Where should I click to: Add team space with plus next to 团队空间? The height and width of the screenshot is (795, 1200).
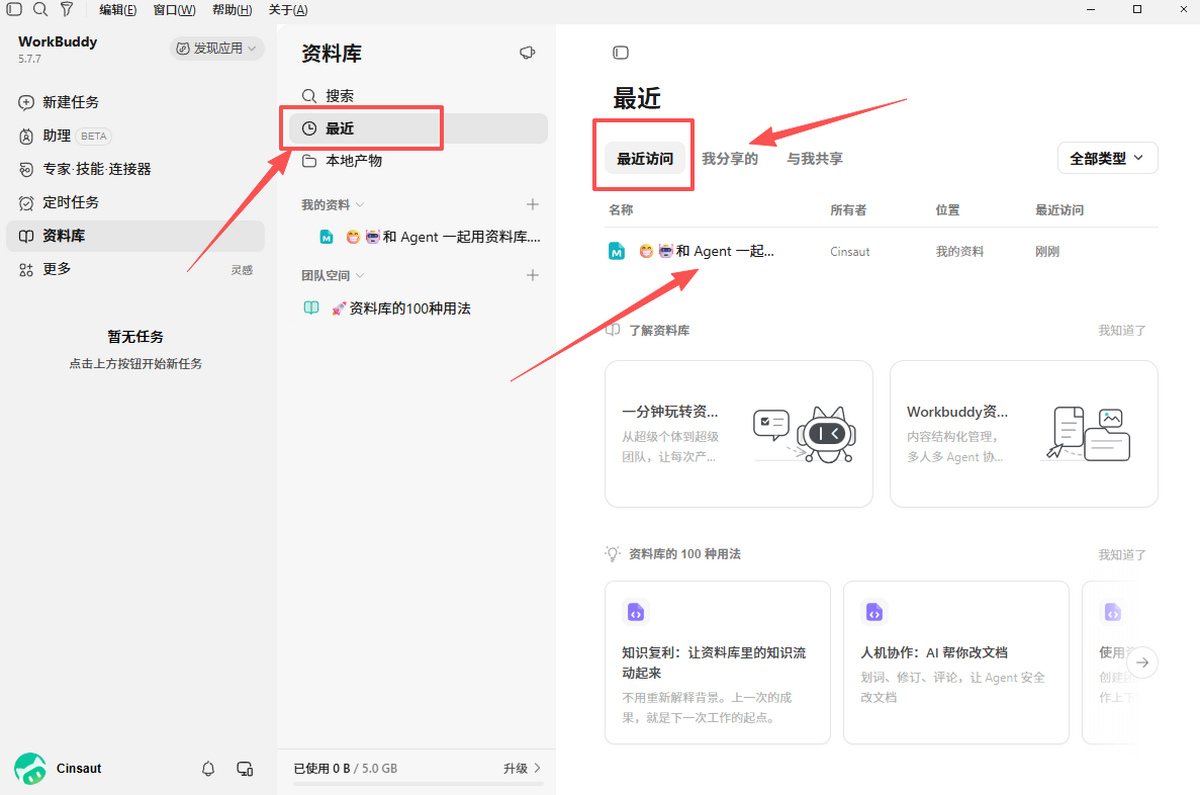[533, 275]
